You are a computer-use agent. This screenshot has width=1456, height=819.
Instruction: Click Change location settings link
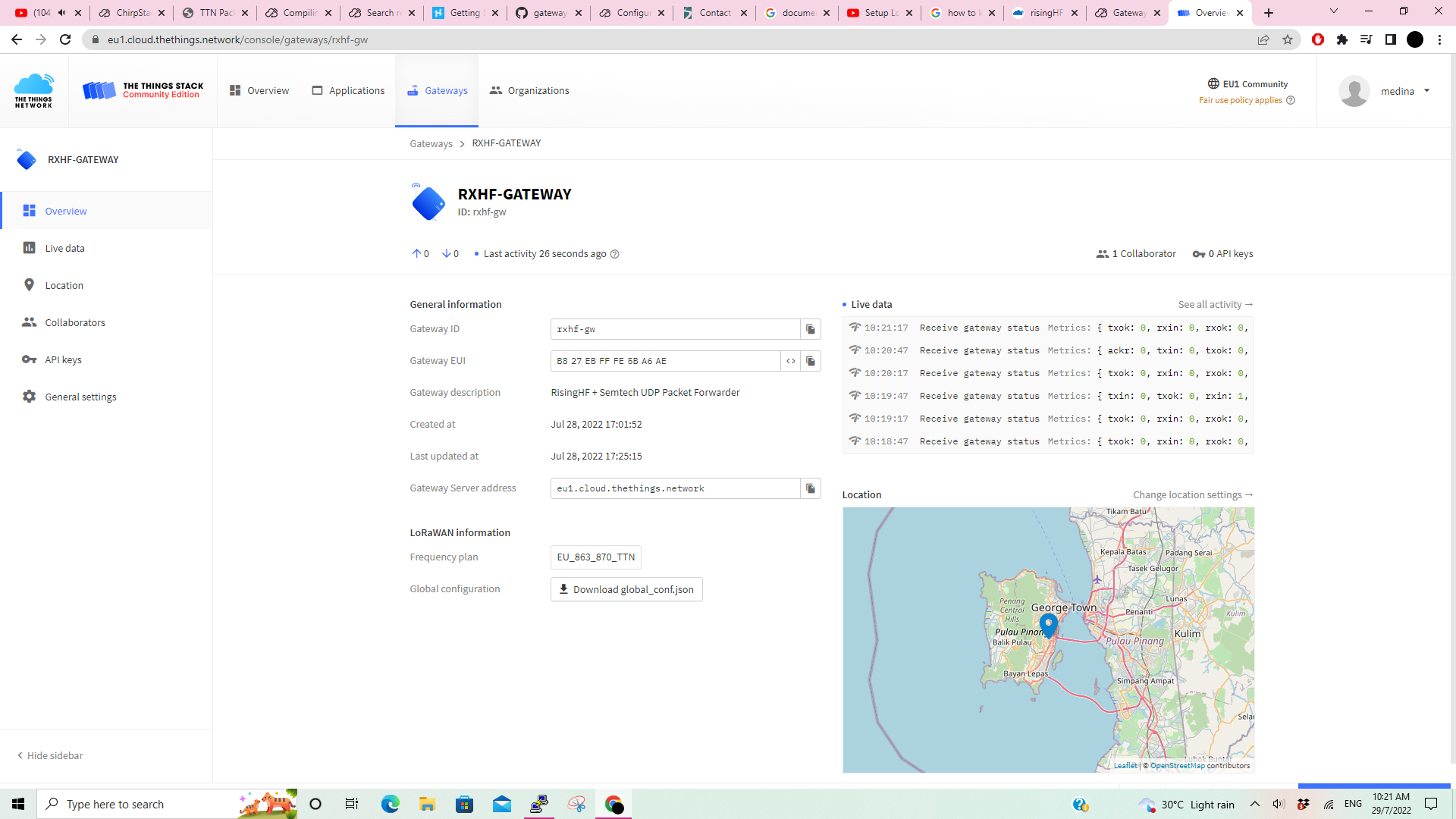1193,494
